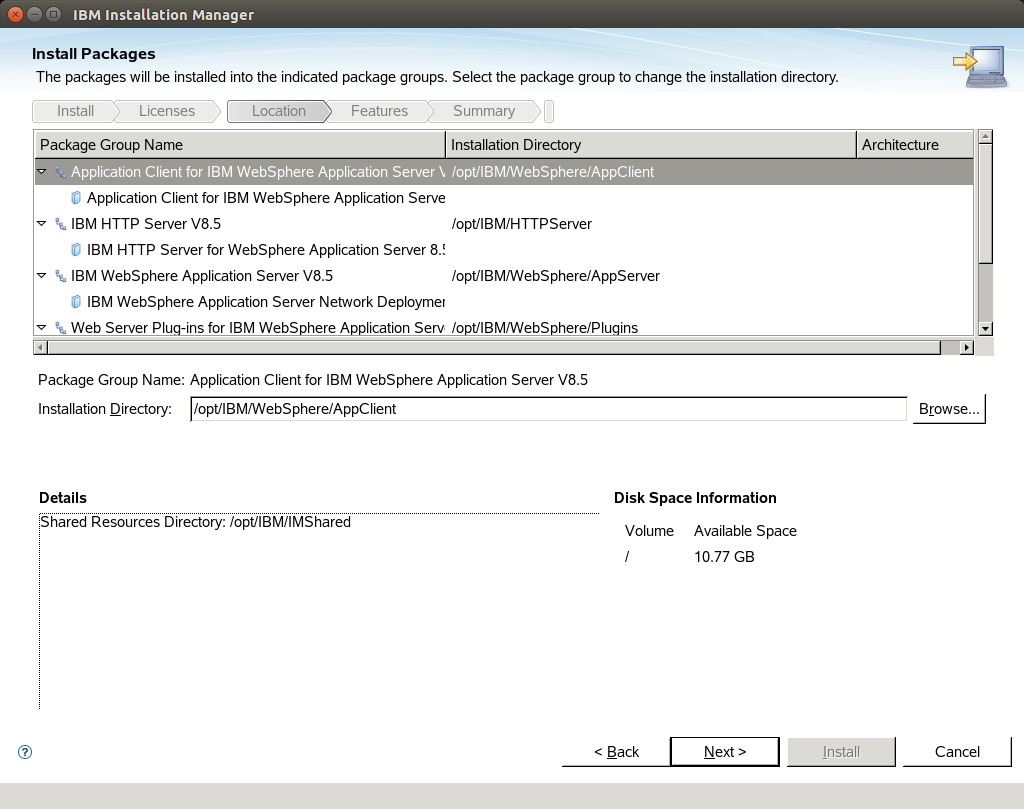Click the vertical scrollbar thumb
The height and width of the screenshot is (809, 1024).
click(x=985, y=204)
